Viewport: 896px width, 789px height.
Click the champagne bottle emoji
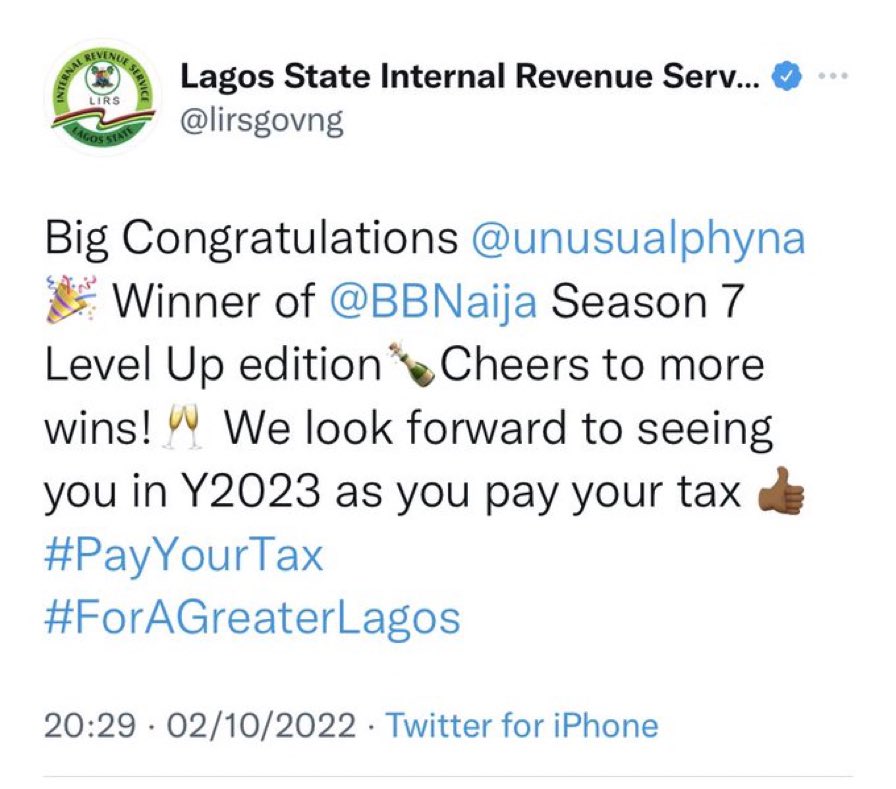(x=411, y=365)
